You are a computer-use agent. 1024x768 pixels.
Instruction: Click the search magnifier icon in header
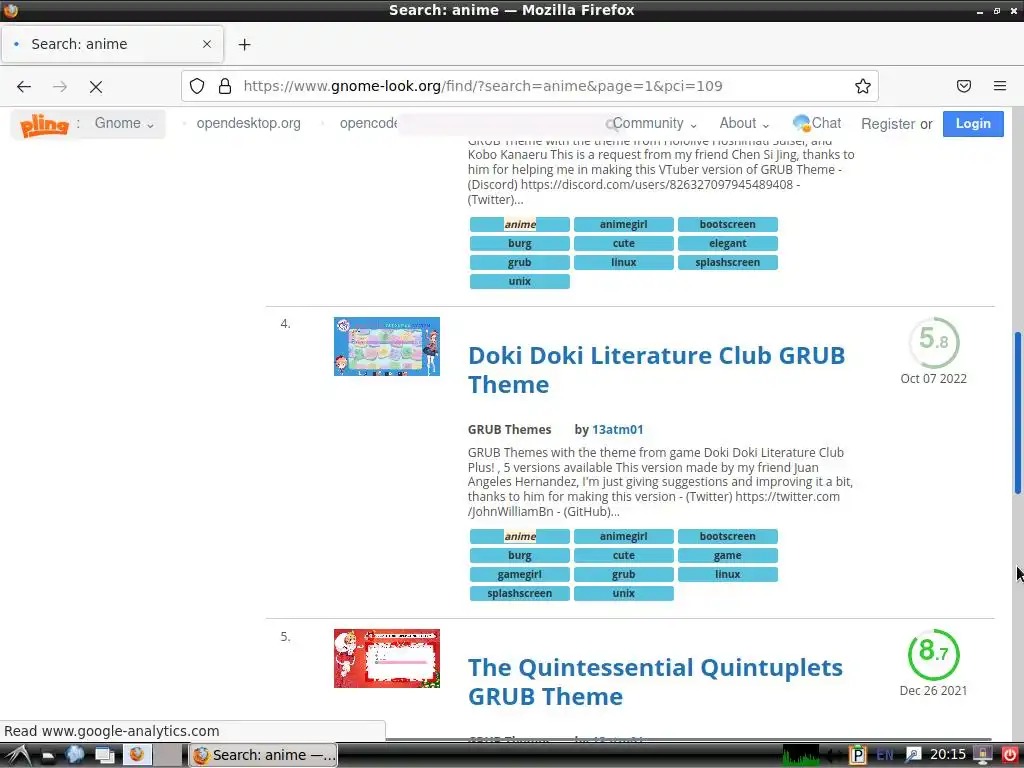pyautogui.click(x=611, y=124)
